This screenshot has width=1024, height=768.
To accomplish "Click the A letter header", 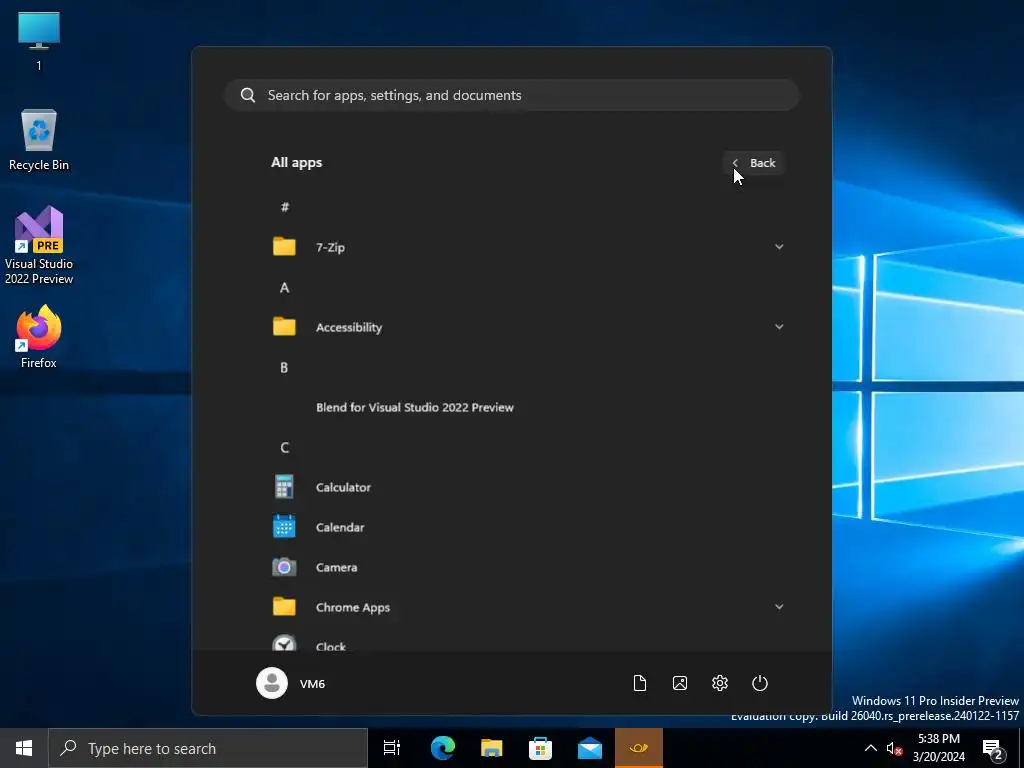I will (285, 287).
